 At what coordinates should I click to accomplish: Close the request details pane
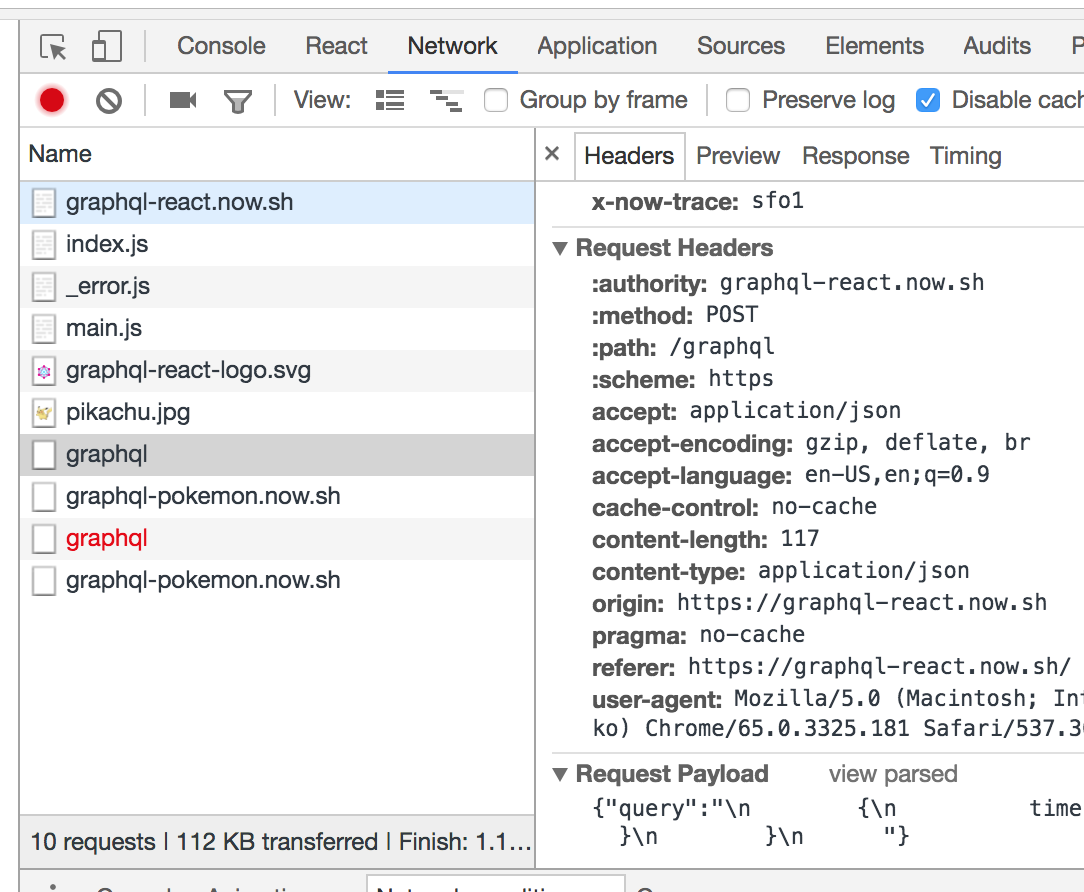coord(553,155)
